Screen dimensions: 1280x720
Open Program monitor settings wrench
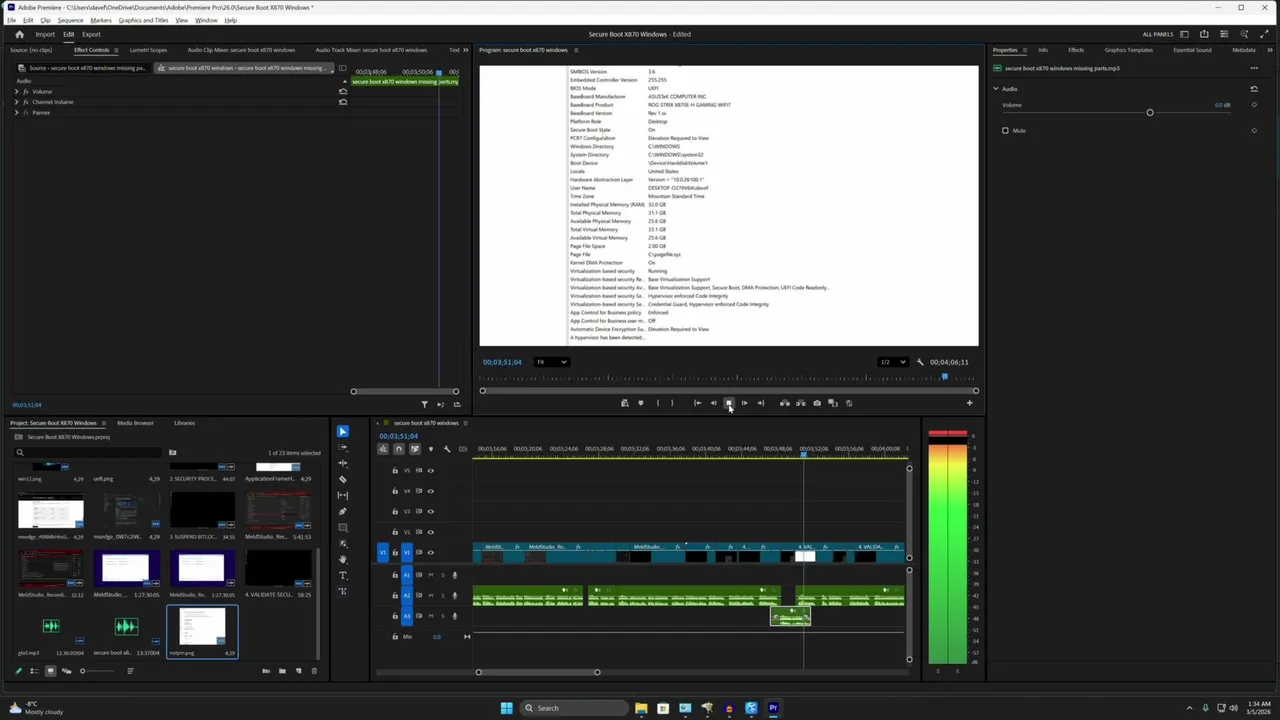tap(920, 362)
